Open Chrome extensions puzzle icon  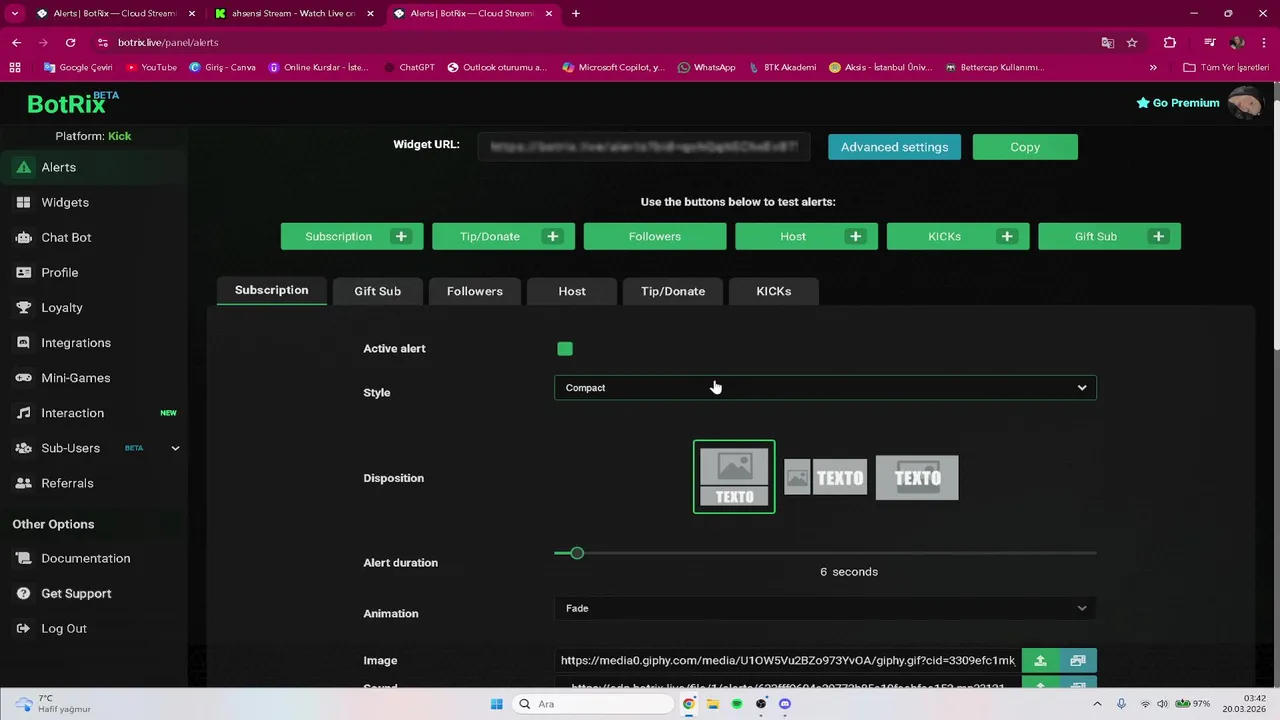(x=1170, y=42)
